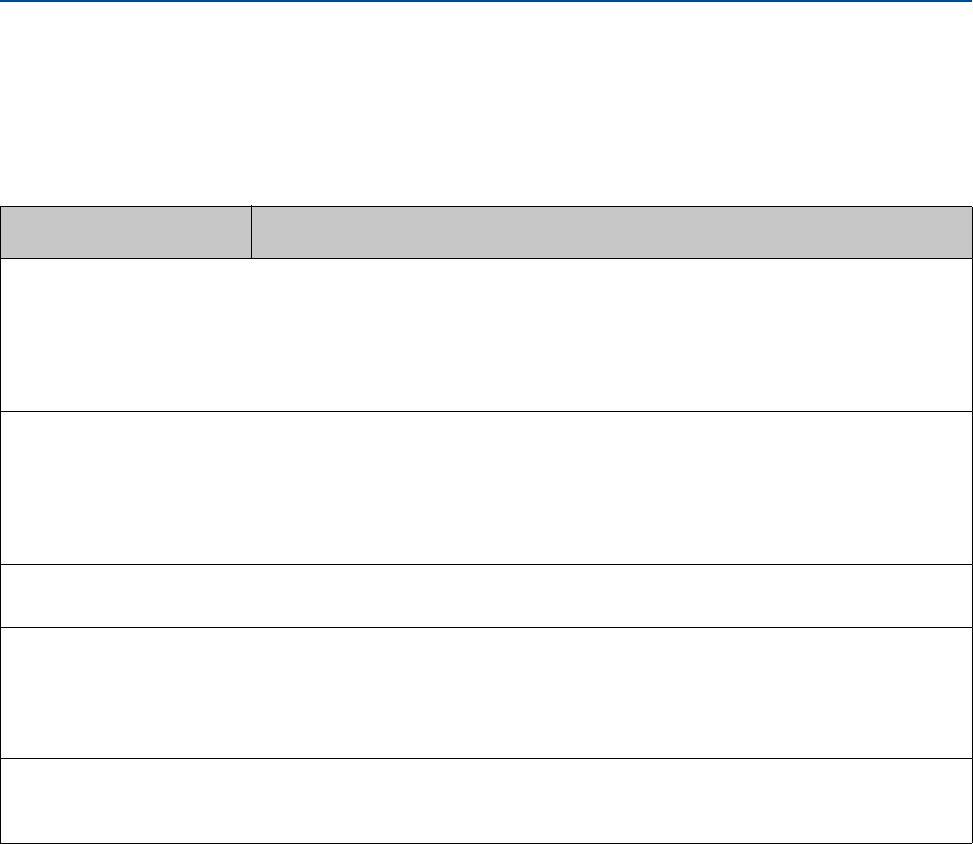The image size is (973, 844).
Task: Click the left edge of the gray header
Action: (x=1, y=232)
